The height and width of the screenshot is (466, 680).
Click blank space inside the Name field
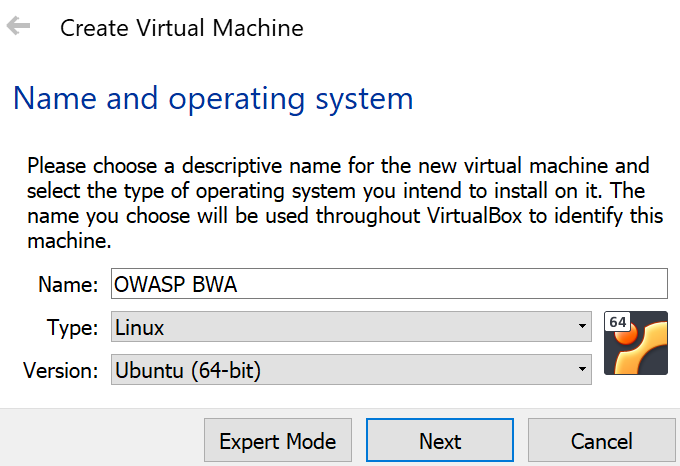[450, 283]
